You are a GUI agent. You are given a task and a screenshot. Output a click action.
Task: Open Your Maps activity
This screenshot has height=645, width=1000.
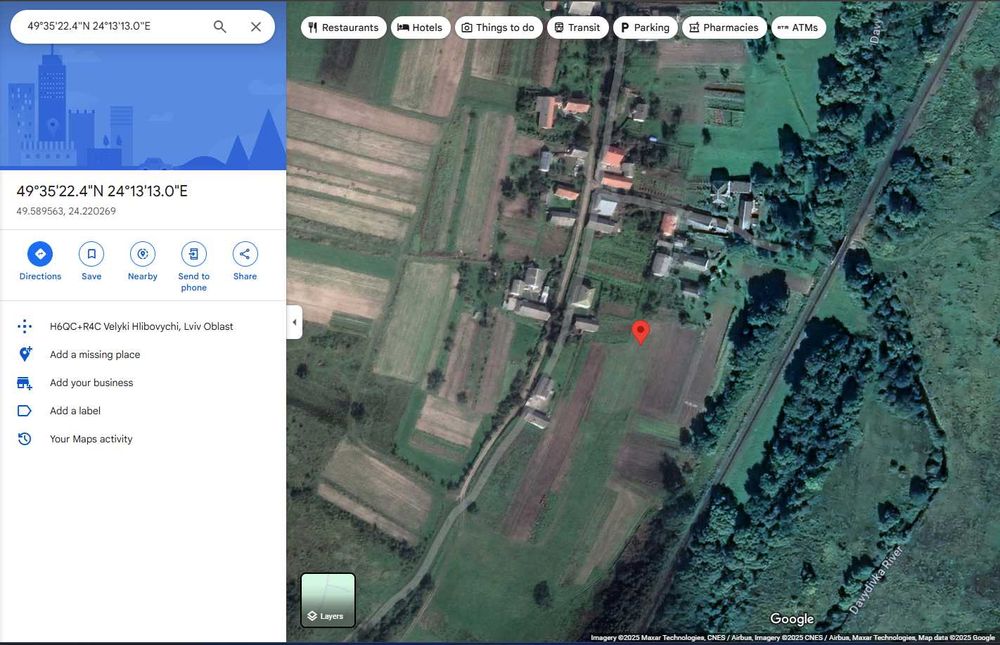tap(91, 439)
